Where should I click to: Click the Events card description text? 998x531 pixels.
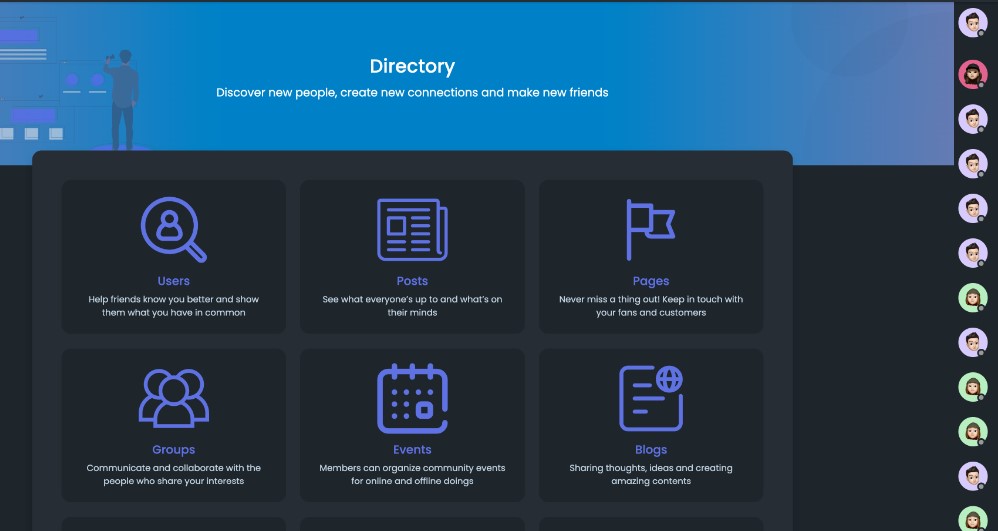click(x=412, y=474)
